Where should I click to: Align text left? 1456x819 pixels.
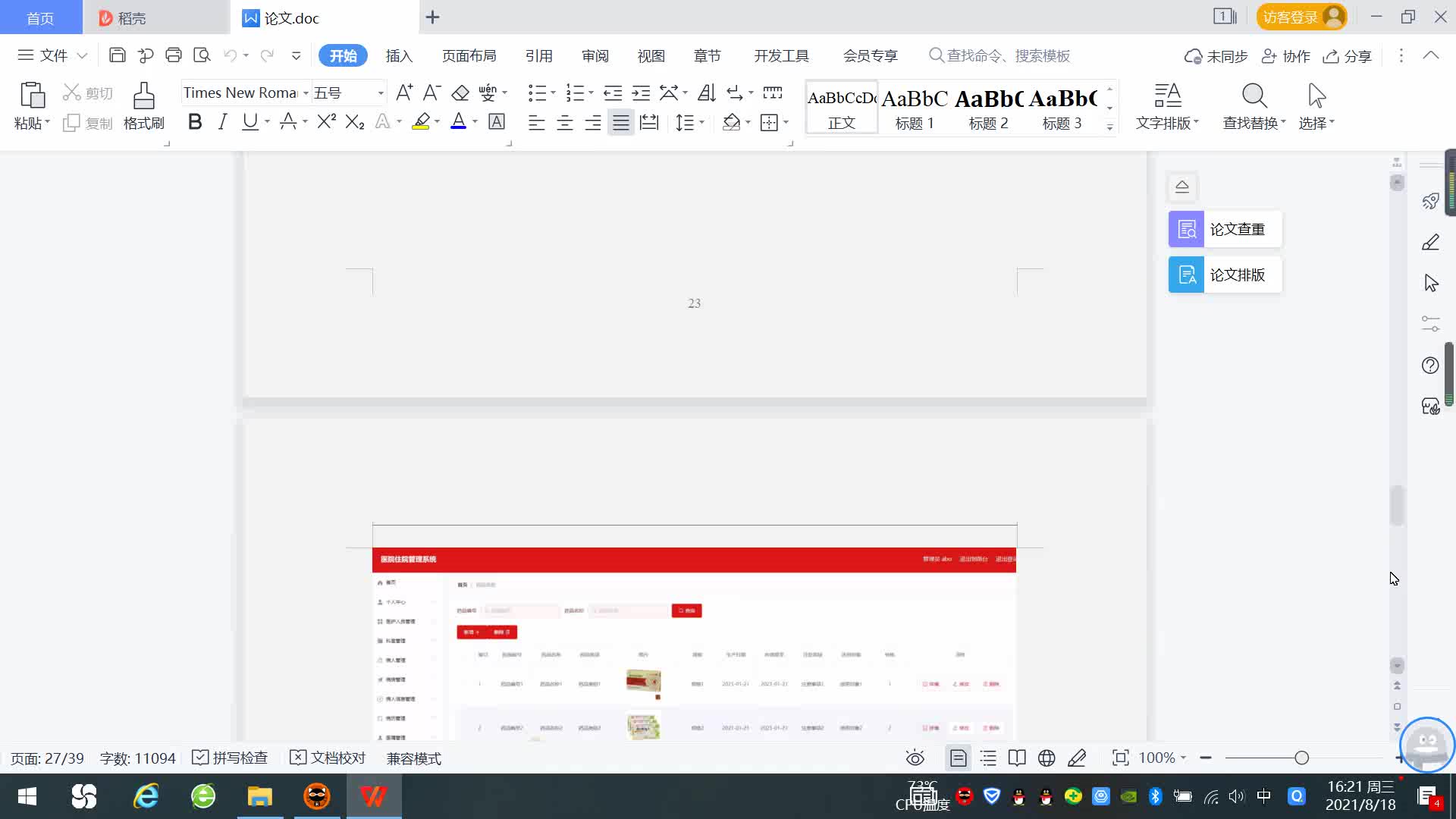[536, 122]
